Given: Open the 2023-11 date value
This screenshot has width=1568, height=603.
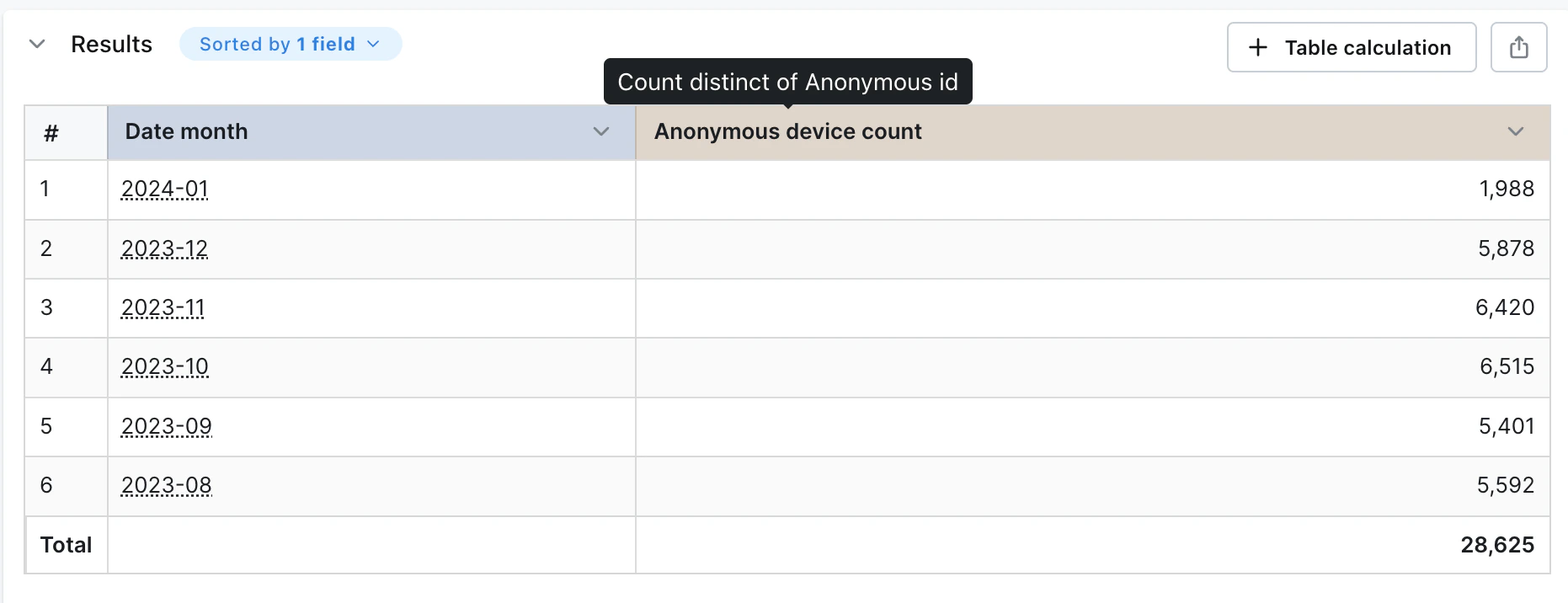Looking at the screenshot, I should [163, 307].
